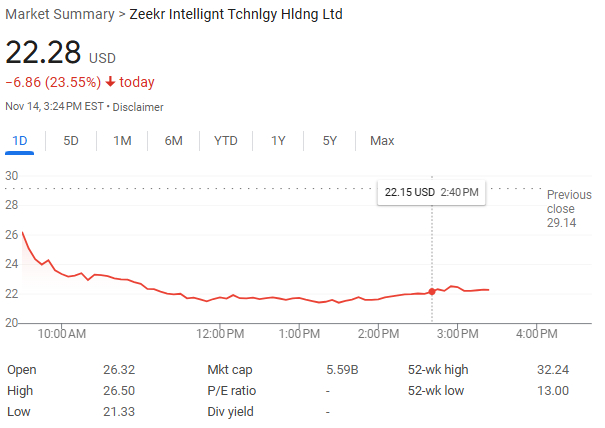The image size is (605, 428).
Task: Click the 12:00 PM axis label
Action: (x=220, y=333)
